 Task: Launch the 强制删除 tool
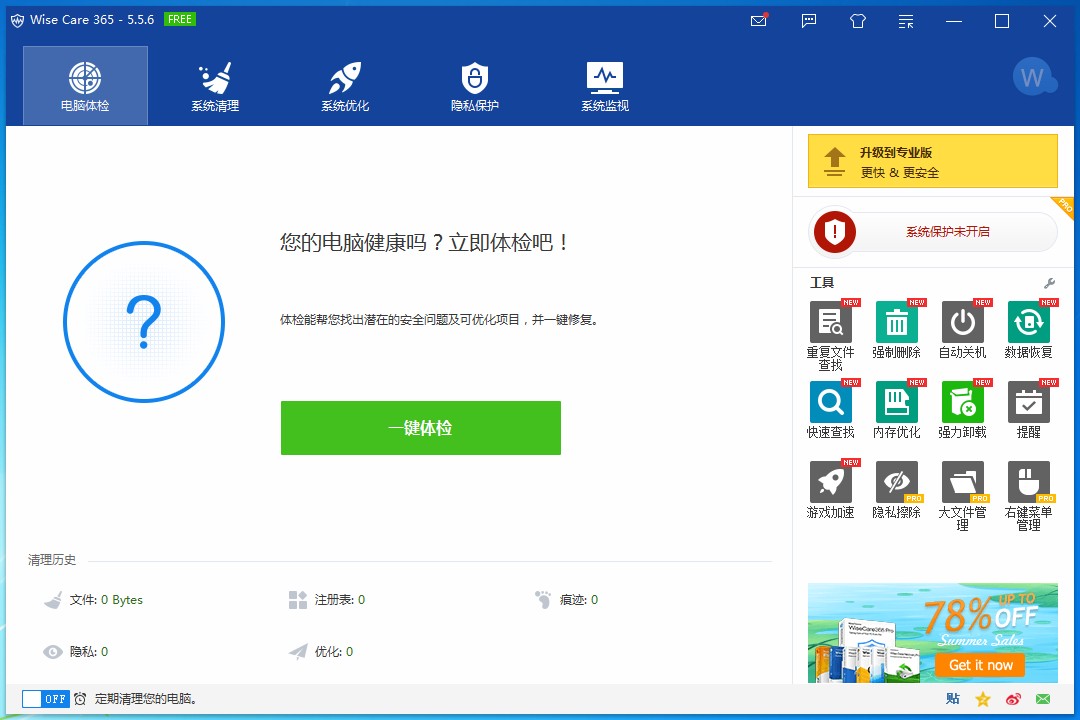pos(896,329)
